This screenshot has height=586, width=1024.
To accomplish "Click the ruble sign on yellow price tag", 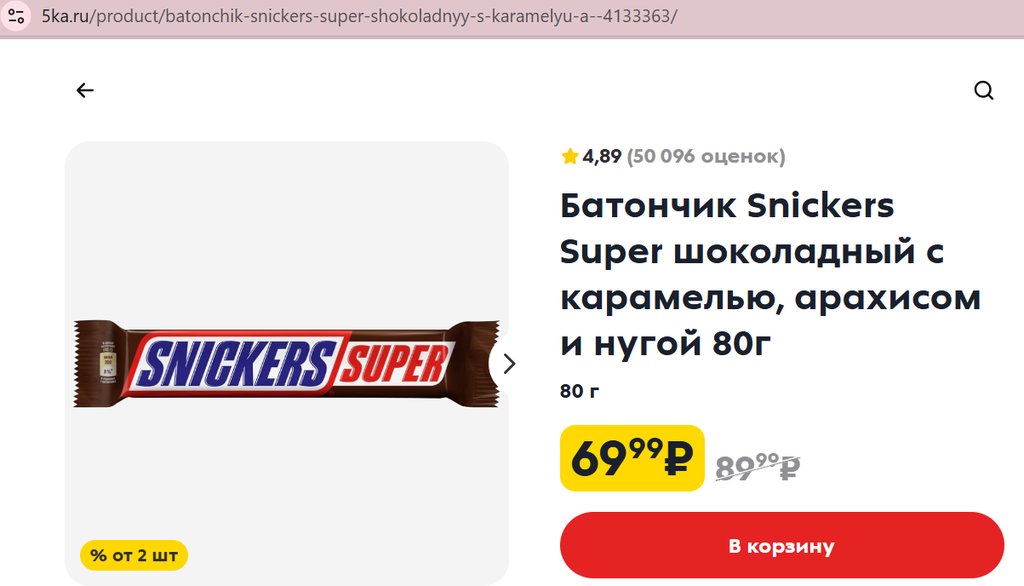I will pos(678,458).
